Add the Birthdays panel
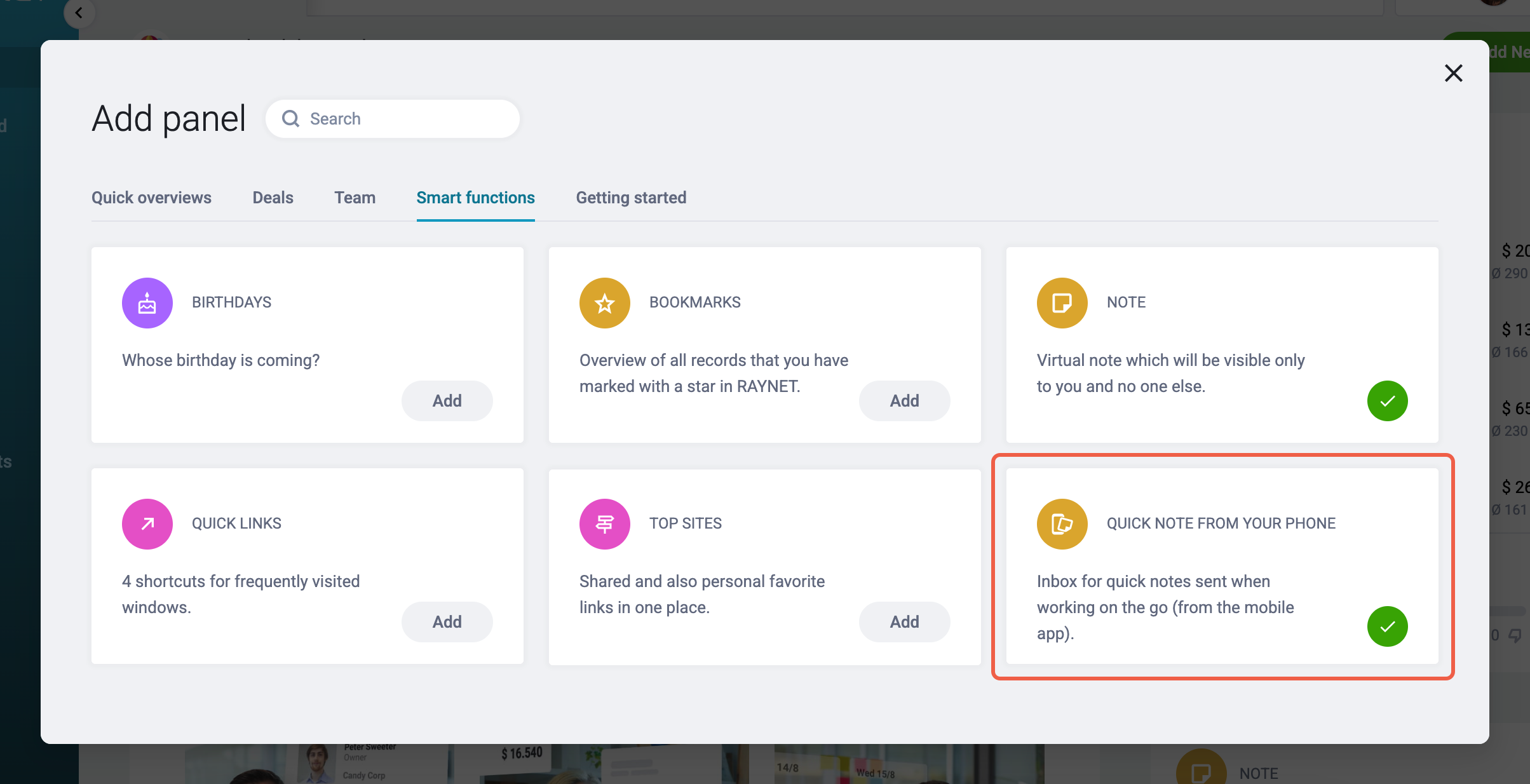Screen dimensions: 1530x784 coord(447,401)
